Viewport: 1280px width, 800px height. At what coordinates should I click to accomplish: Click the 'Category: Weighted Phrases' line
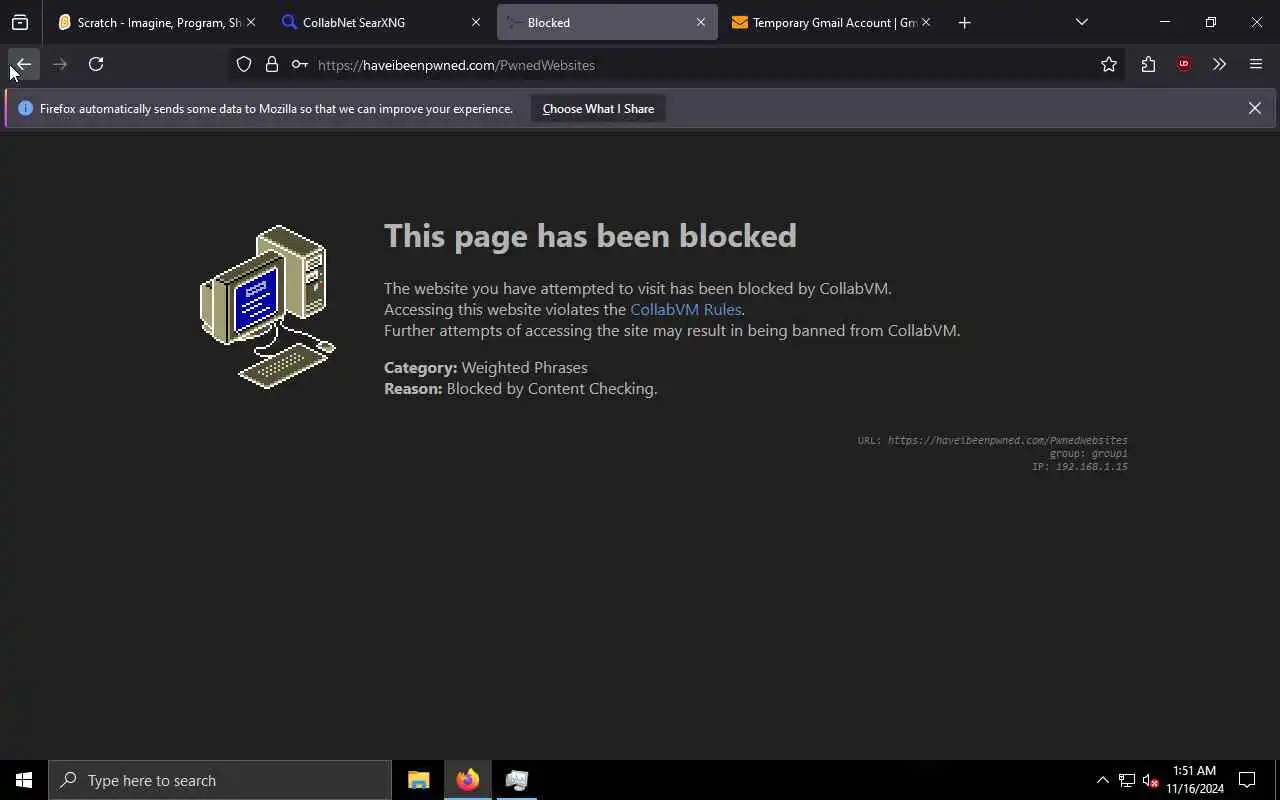pyautogui.click(x=486, y=367)
